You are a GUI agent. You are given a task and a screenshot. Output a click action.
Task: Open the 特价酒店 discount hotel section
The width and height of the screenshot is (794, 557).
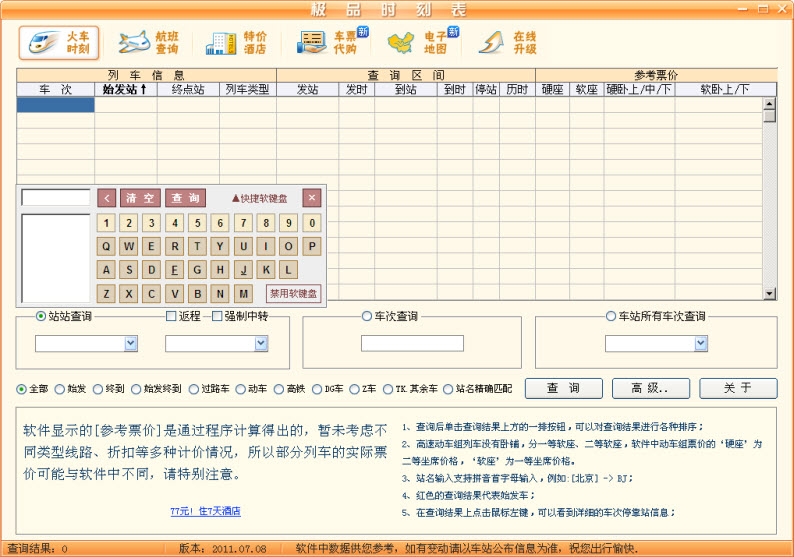tap(236, 43)
